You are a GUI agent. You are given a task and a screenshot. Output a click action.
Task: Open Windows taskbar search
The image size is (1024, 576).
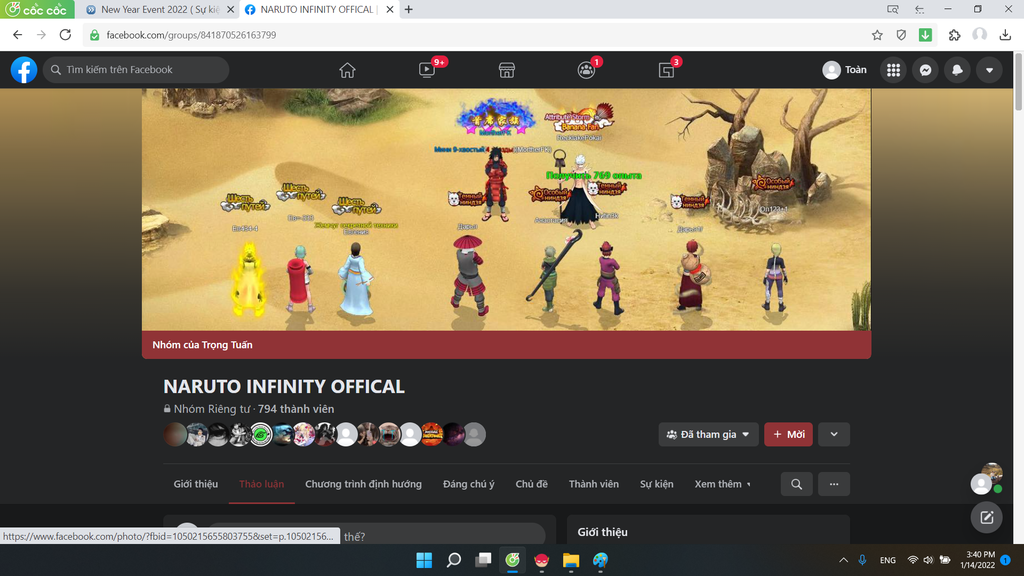[454, 560]
